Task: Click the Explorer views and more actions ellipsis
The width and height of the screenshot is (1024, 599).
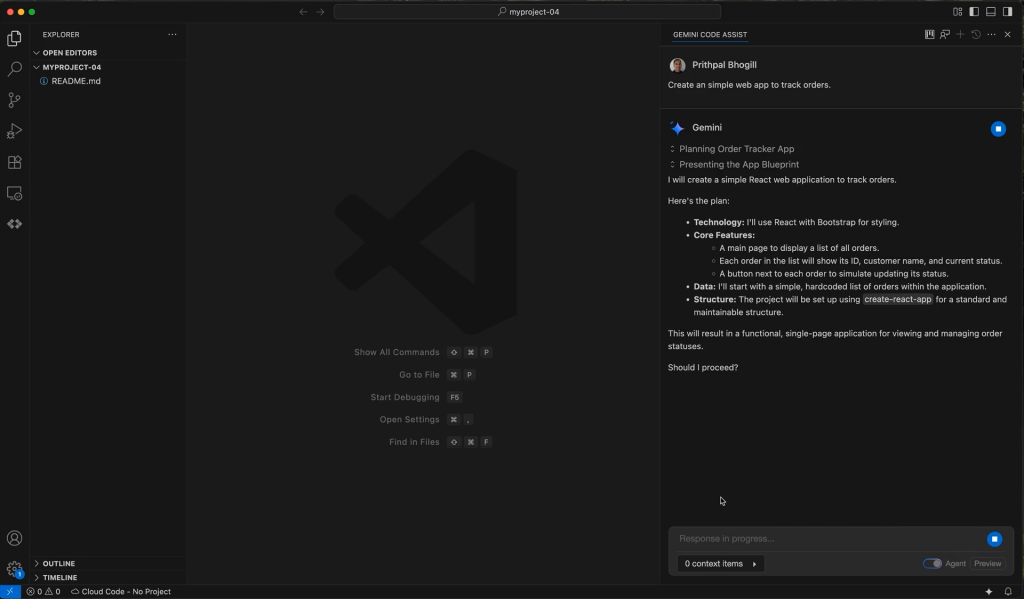Action: tap(172, 35)
